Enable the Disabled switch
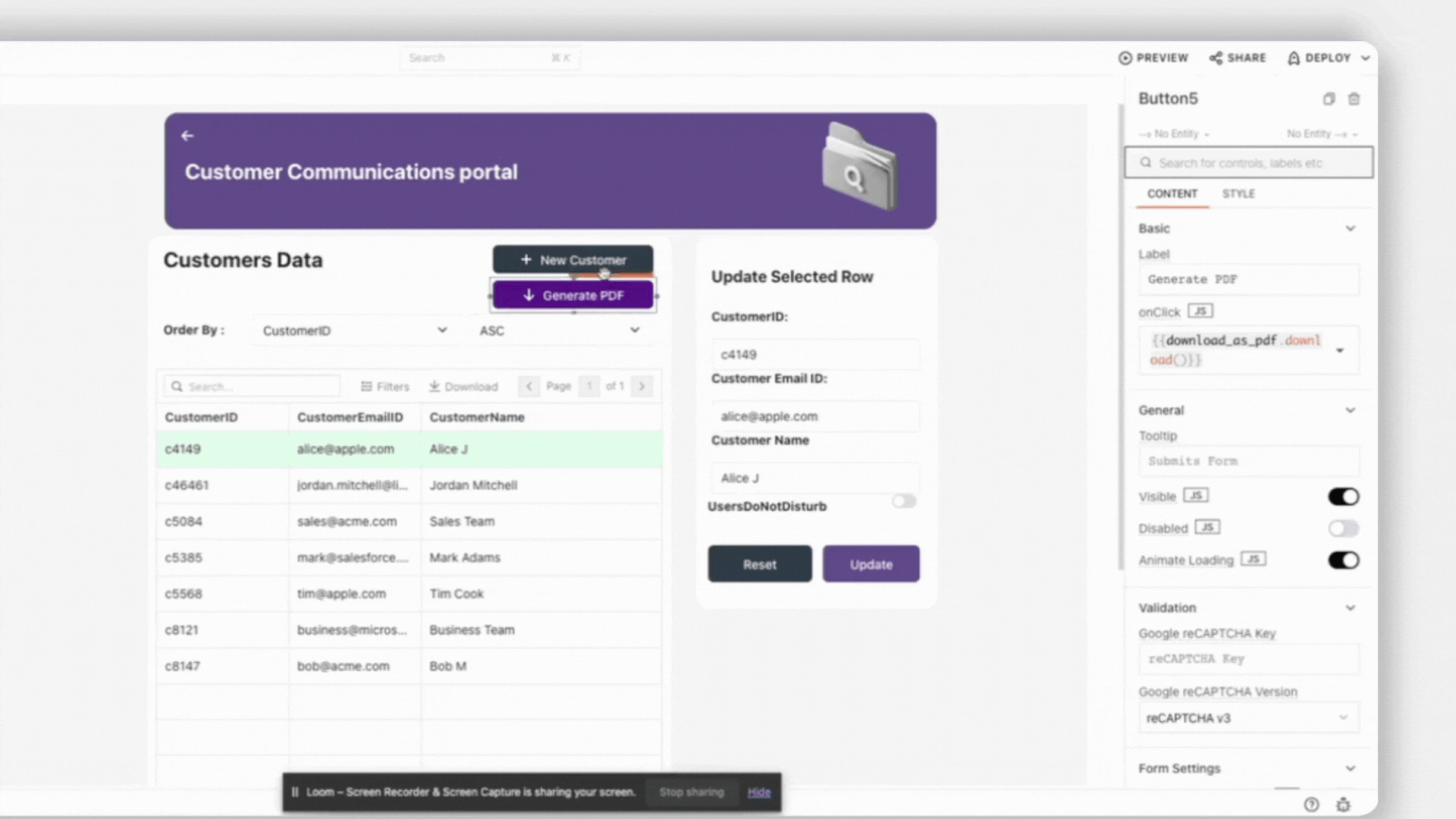 [1343, 529]
